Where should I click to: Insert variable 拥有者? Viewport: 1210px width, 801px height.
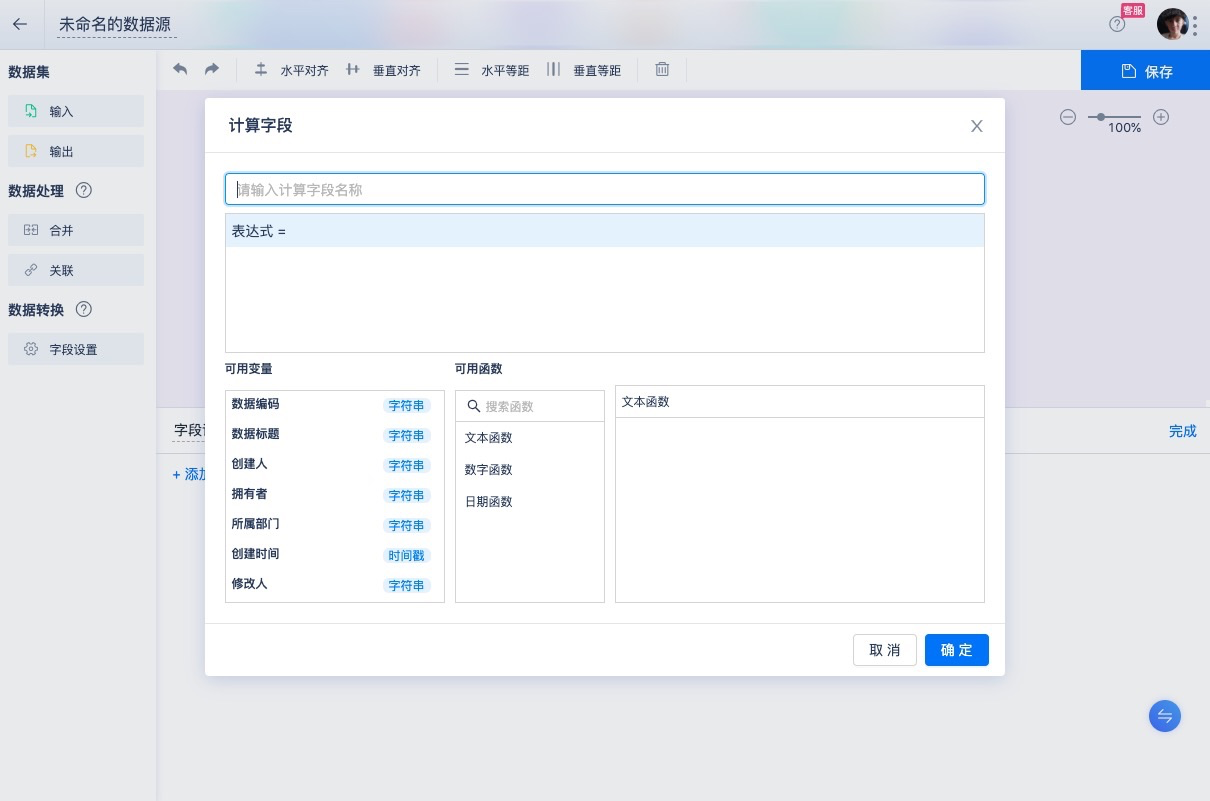point(335,495)
